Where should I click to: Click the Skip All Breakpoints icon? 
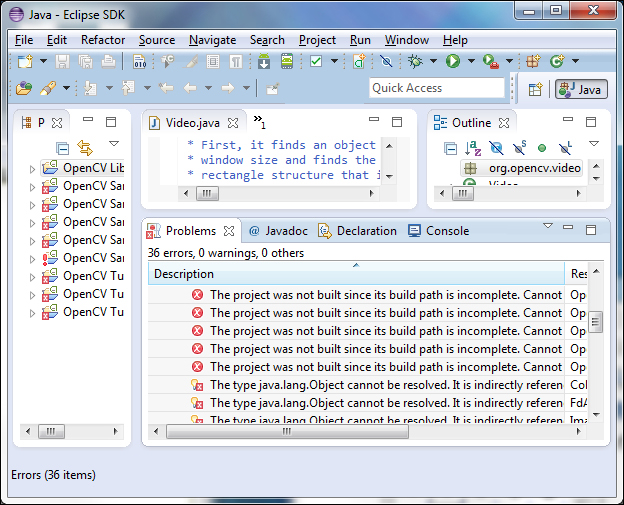click(386, 61)
